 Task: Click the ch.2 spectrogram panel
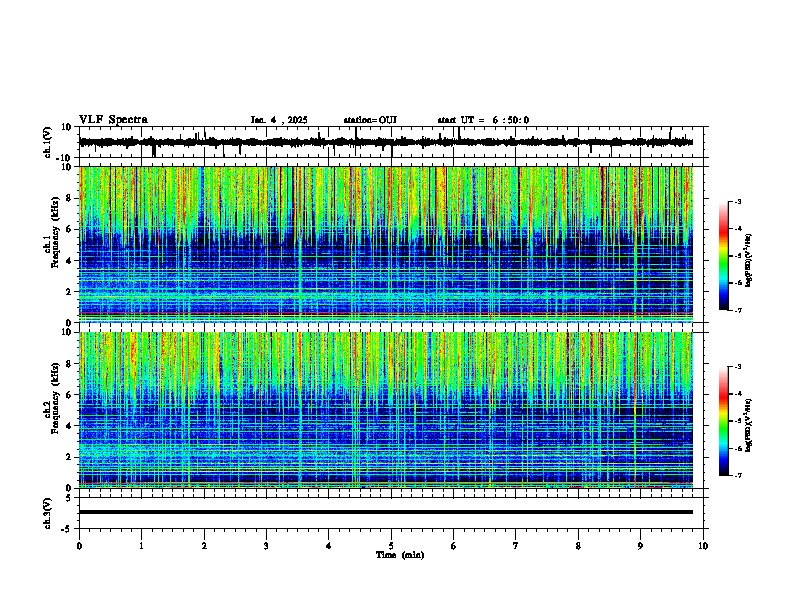[386, 410]
